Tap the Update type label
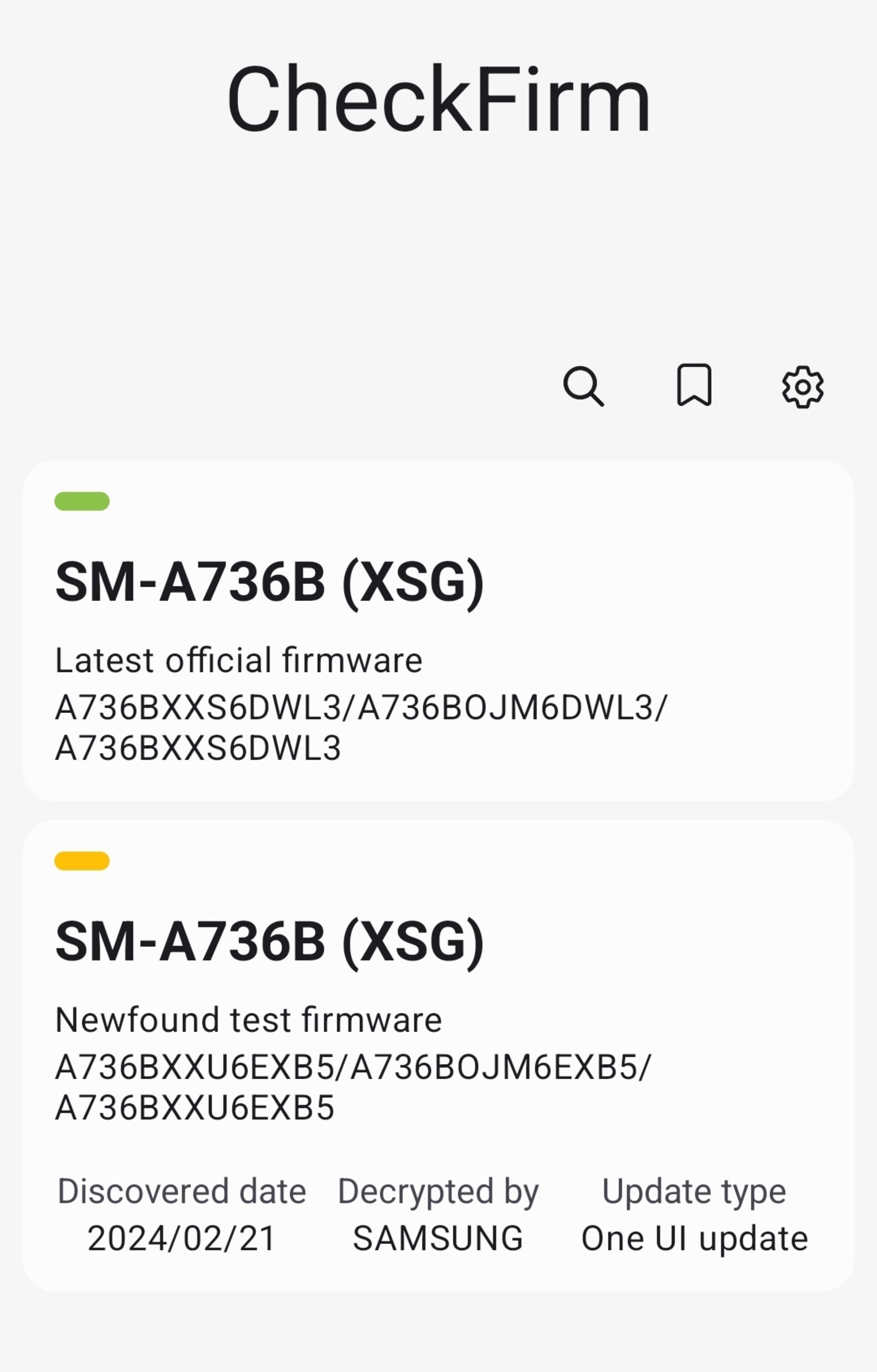This screenshot has width=877, height=1372. click(694, 1193)
